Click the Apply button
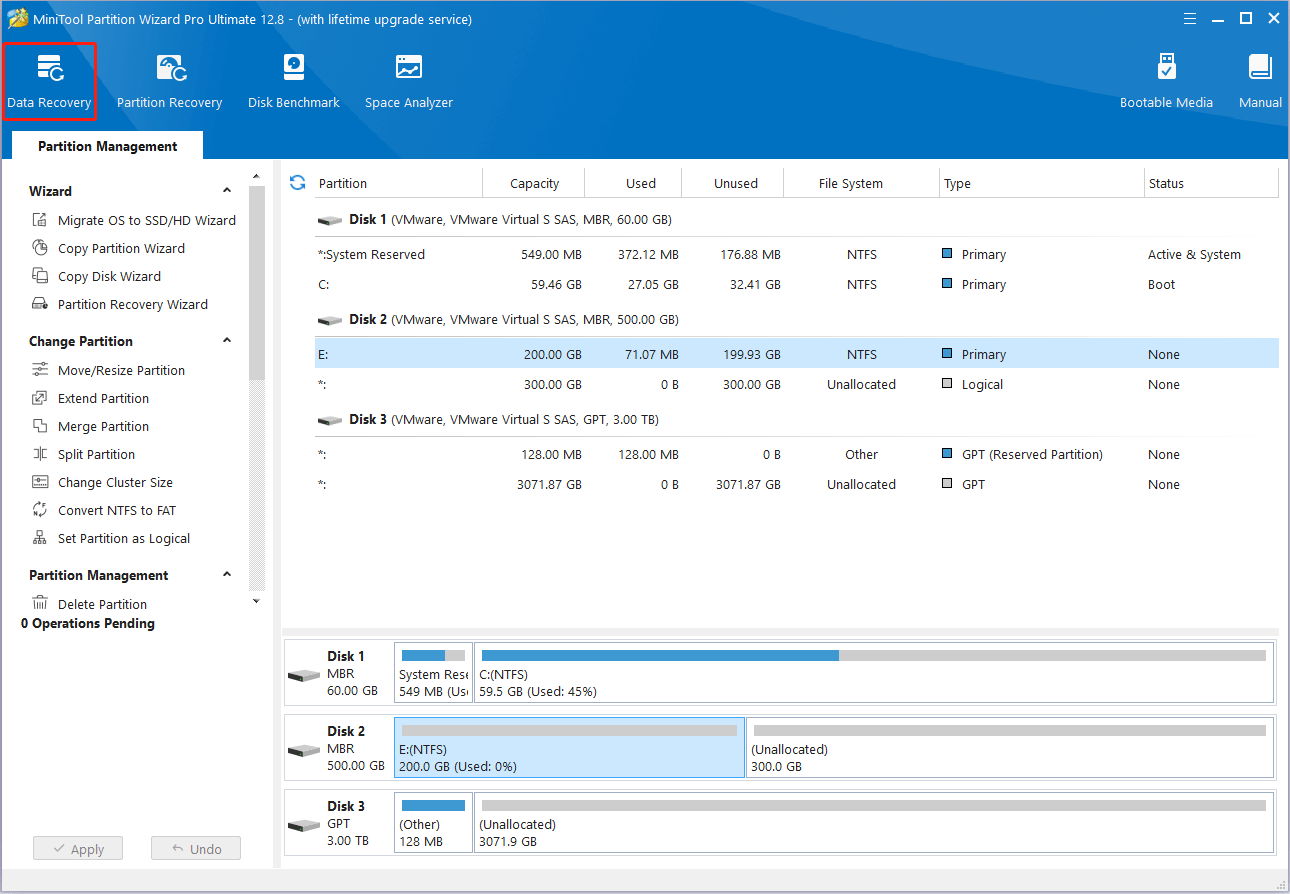The width and height of the screenshot is (1290, 894). (x=77, y=849)
